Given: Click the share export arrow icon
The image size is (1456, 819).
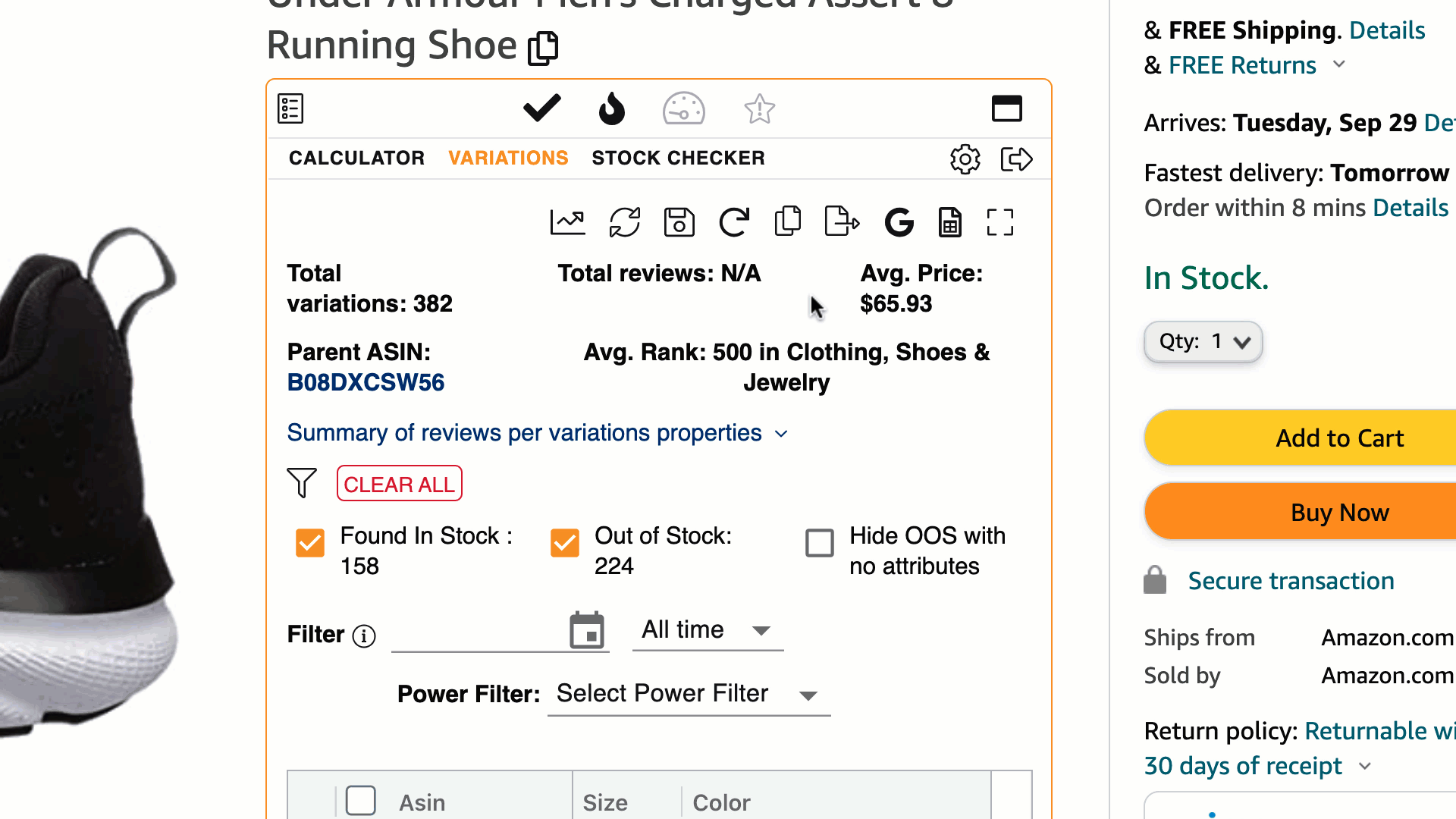Looking at the screenshot, I should [1016, 159].
